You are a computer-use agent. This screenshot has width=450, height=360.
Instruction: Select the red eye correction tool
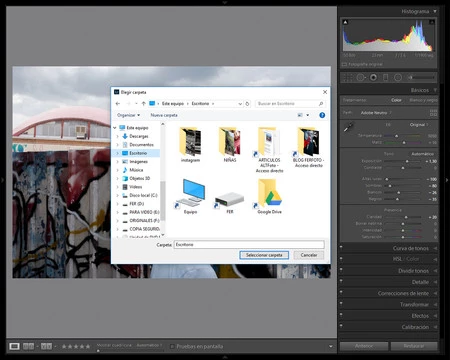click(373, 78)
